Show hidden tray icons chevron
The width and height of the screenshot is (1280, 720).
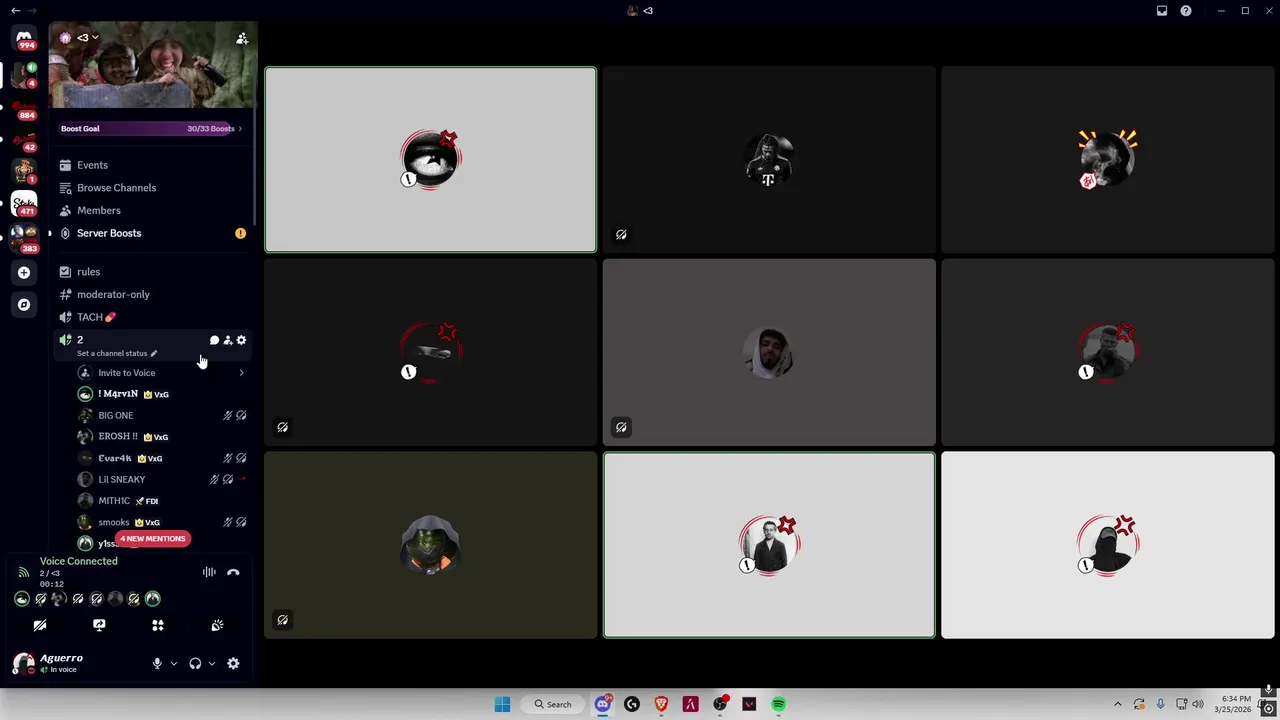tap(1118, 704)
